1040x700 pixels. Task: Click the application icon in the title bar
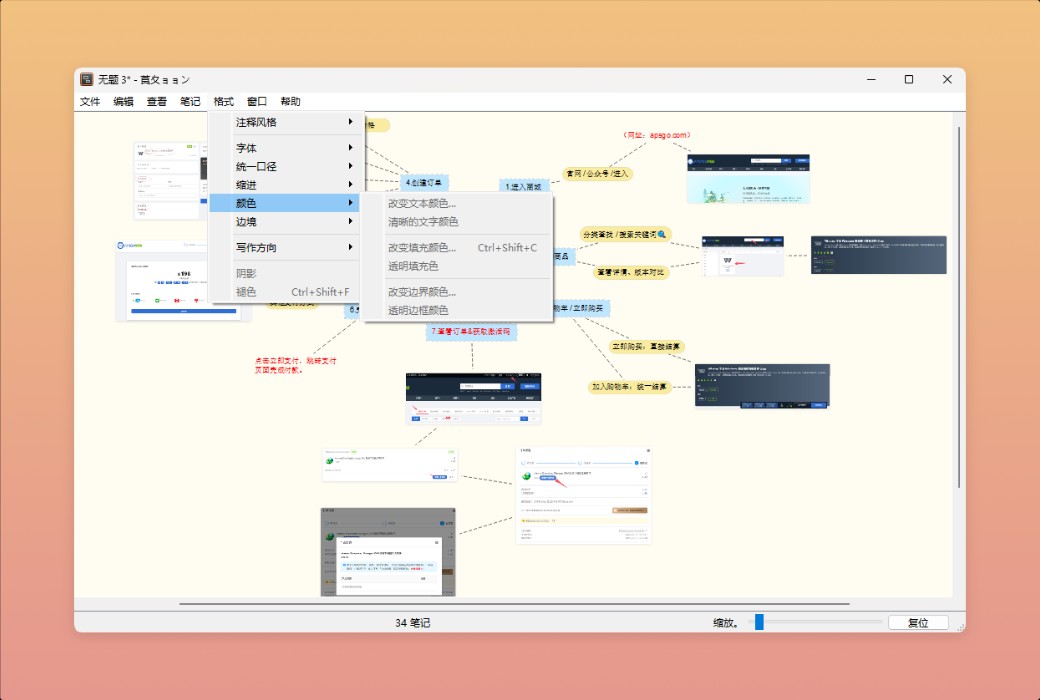click(x=85, y=79)
